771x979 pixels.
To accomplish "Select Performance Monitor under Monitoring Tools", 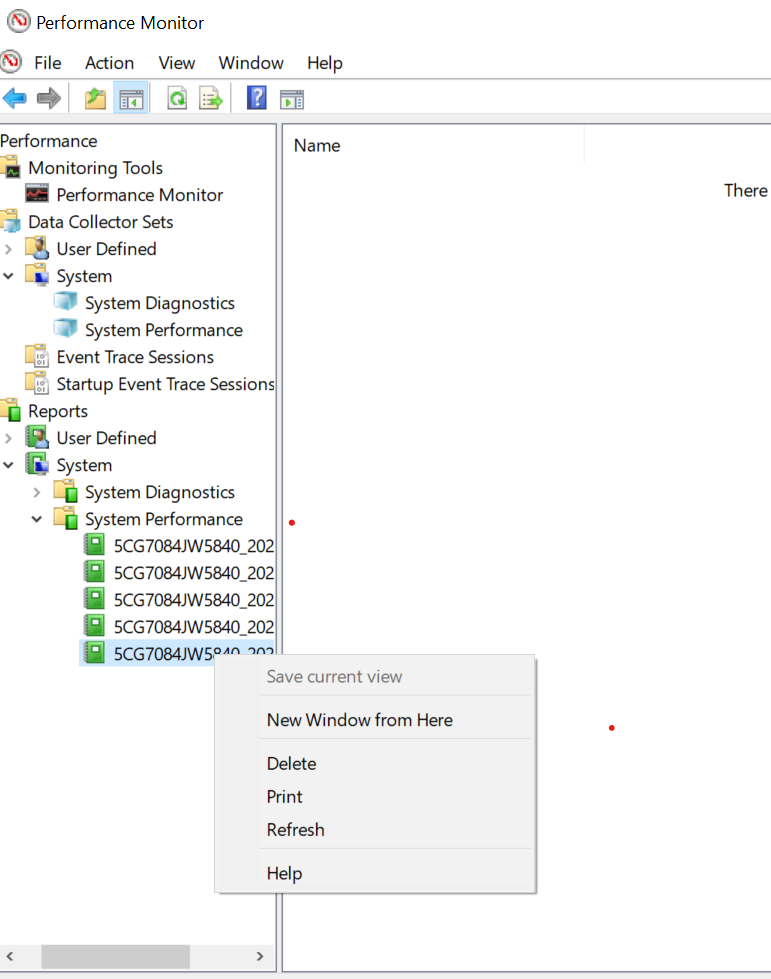I will tap(139, 195).
